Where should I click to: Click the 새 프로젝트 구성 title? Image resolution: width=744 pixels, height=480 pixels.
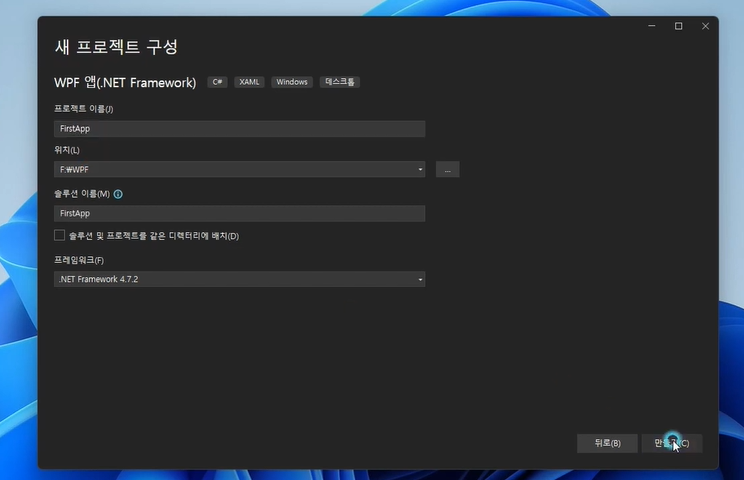[116, 47]
